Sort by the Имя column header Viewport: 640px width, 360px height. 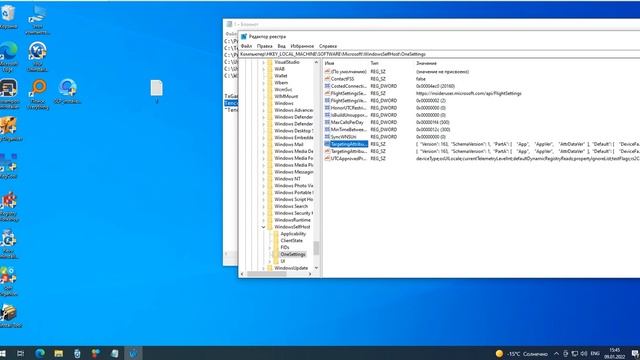[329, 63]
